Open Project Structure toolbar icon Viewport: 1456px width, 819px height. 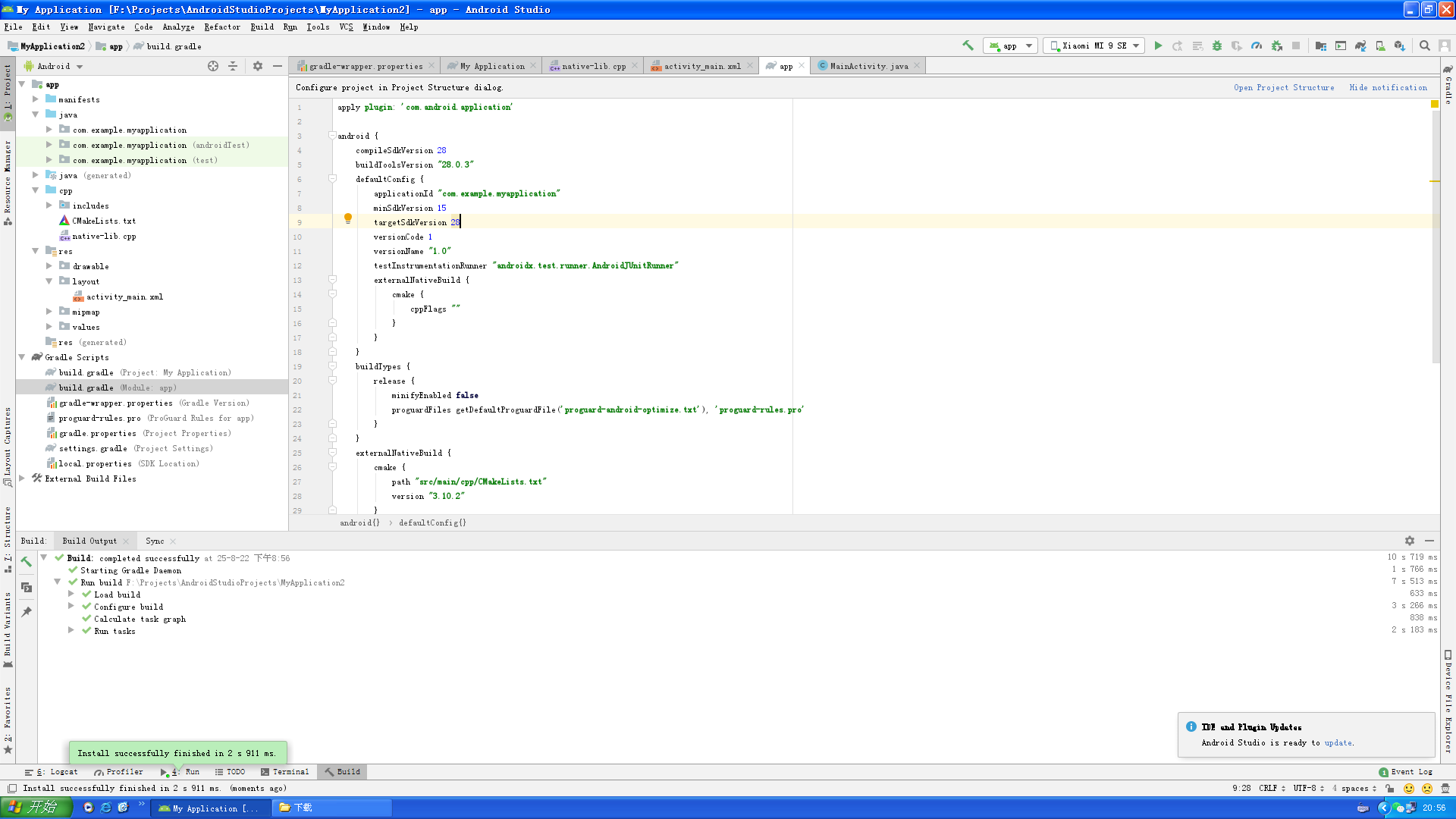tap(1321, 45)
